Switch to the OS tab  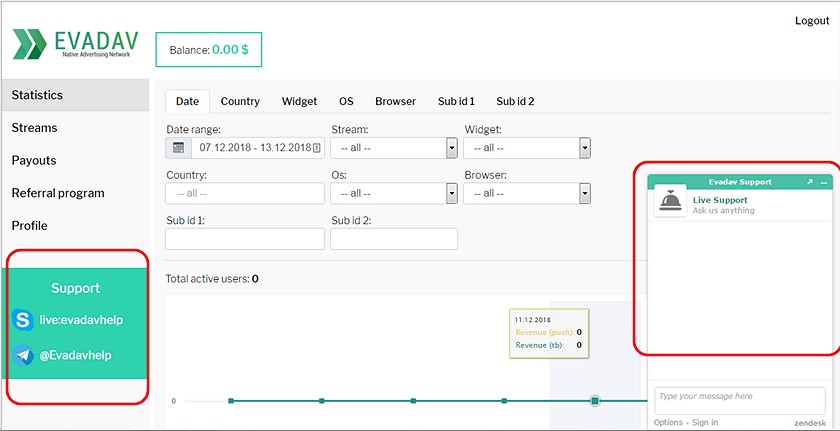click(346, 101)
